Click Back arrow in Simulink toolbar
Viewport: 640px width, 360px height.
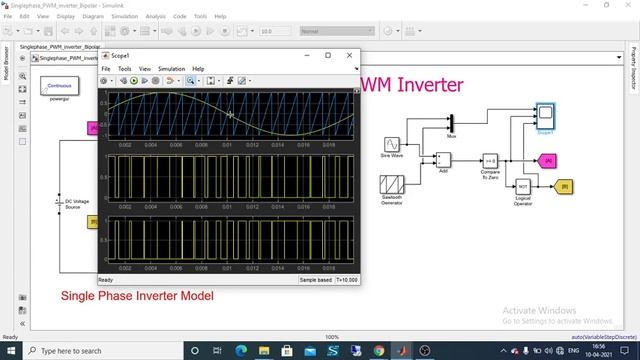(x=64, y=31)
